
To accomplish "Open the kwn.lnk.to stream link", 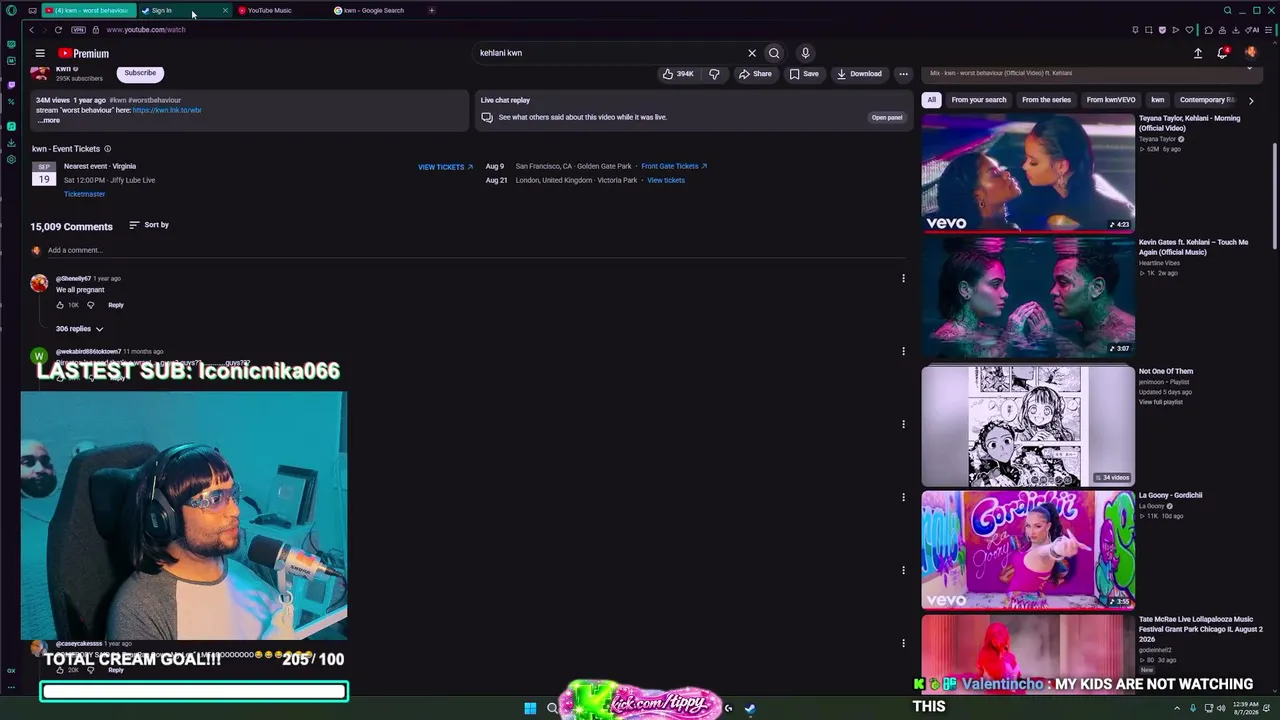I will tap(167, 110).
